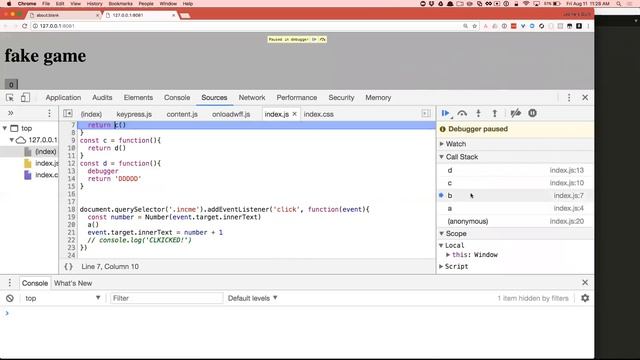
Task: Collapse the top frame tree node
Action: click(x=4, y=128)
